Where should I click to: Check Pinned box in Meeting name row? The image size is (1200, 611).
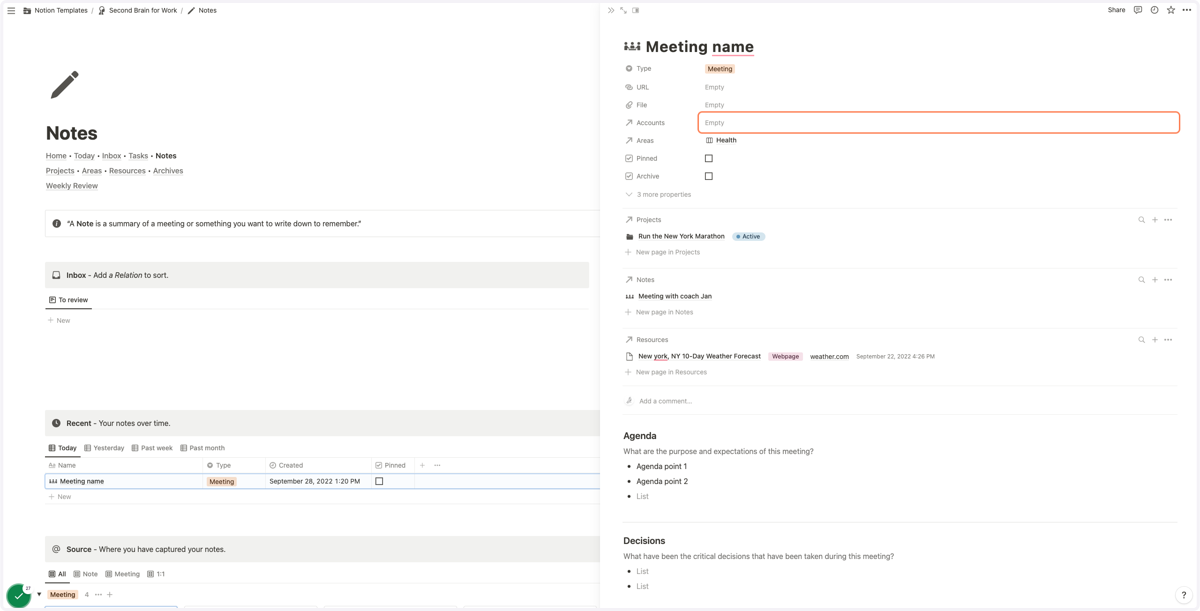(379, 481)
